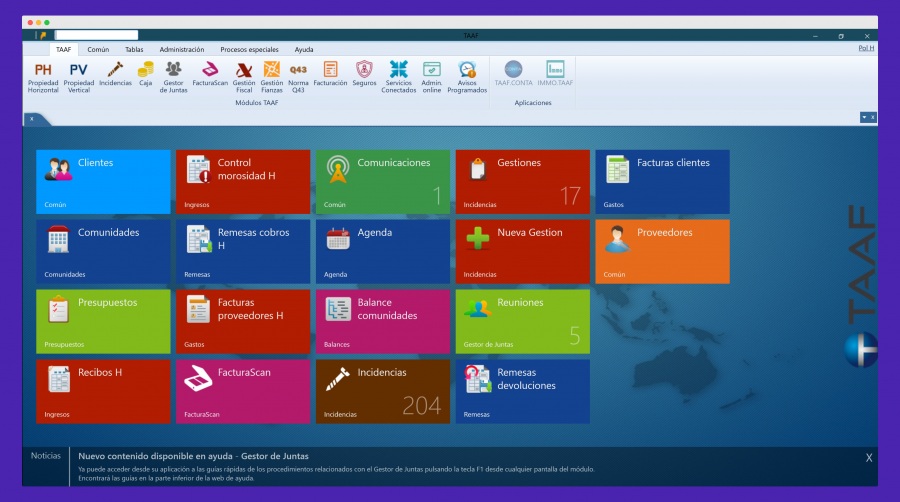Close the document tab with x
This screenshot has height=502, width=900.
coord(32,119)
